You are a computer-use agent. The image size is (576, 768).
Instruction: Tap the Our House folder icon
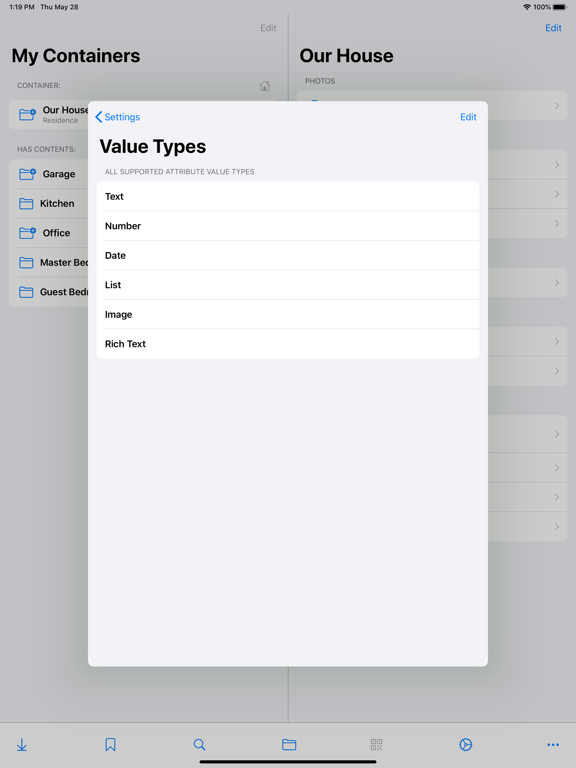27,115
